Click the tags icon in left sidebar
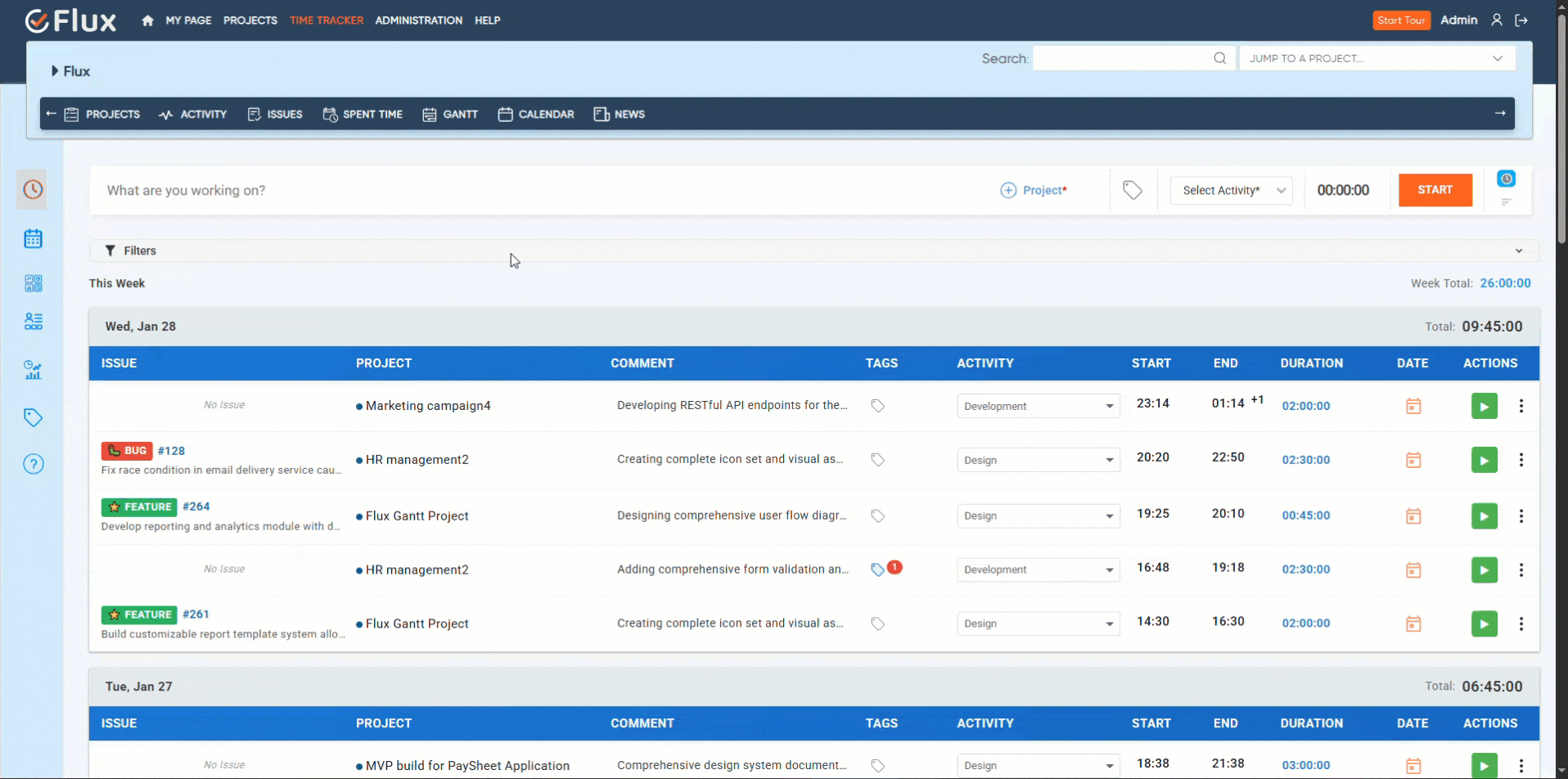The height and width of the screenshot is (779, 1568). point(33,417)
